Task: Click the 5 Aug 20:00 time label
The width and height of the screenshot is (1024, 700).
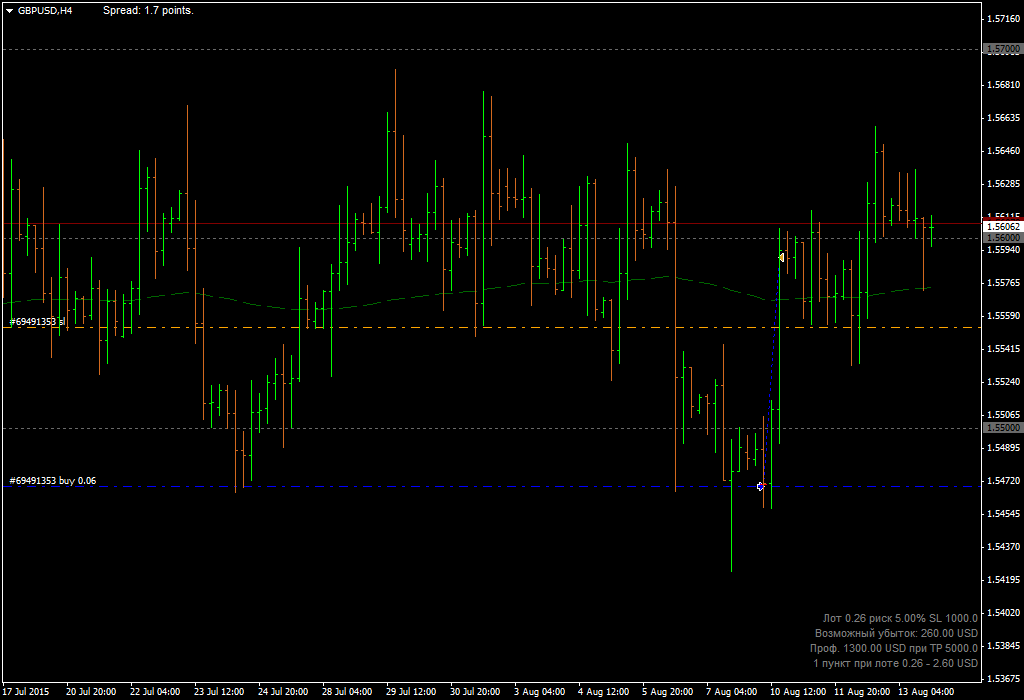Action: click(667, 692)
